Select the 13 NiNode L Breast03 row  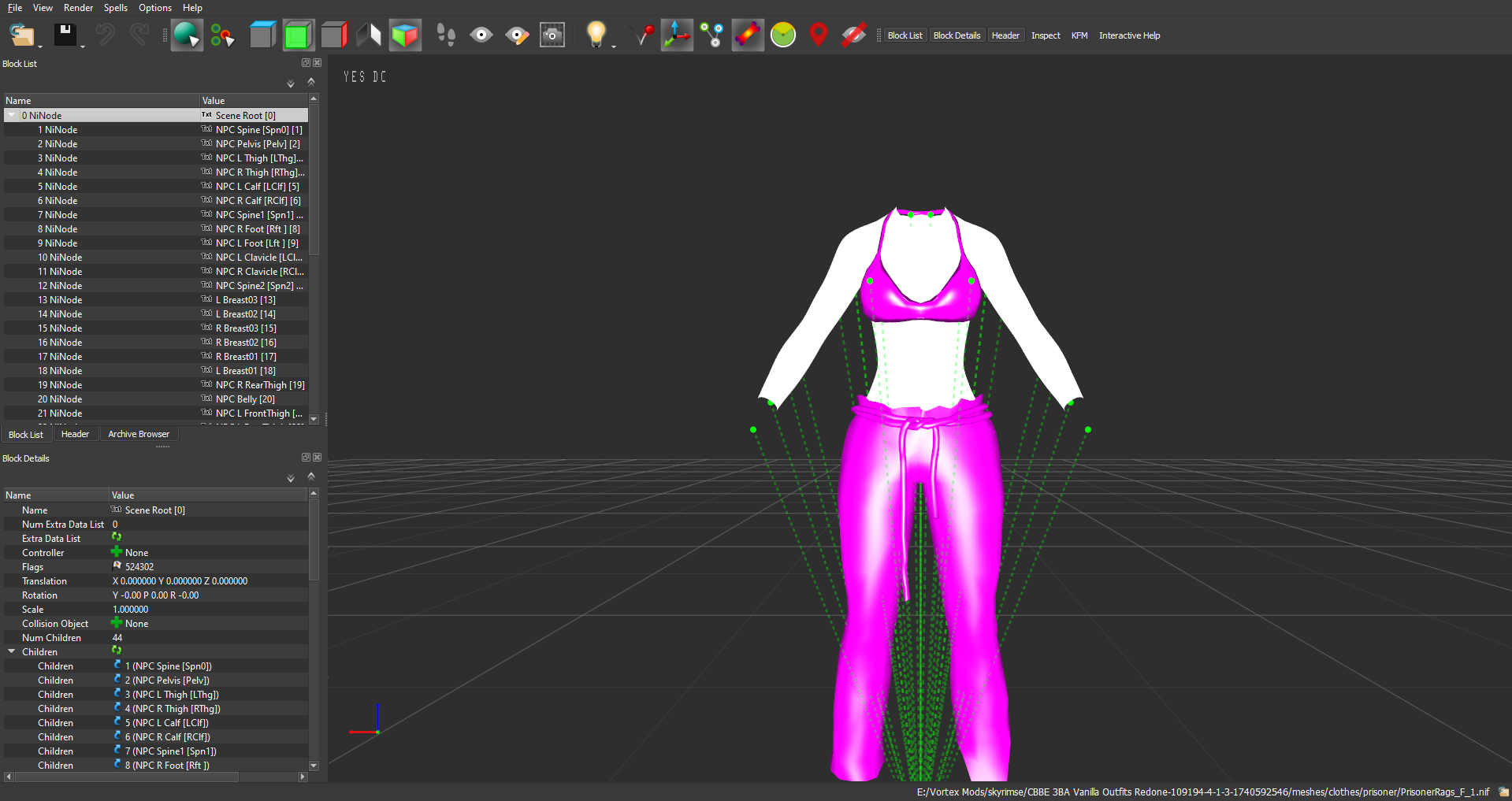pos(155,300)
